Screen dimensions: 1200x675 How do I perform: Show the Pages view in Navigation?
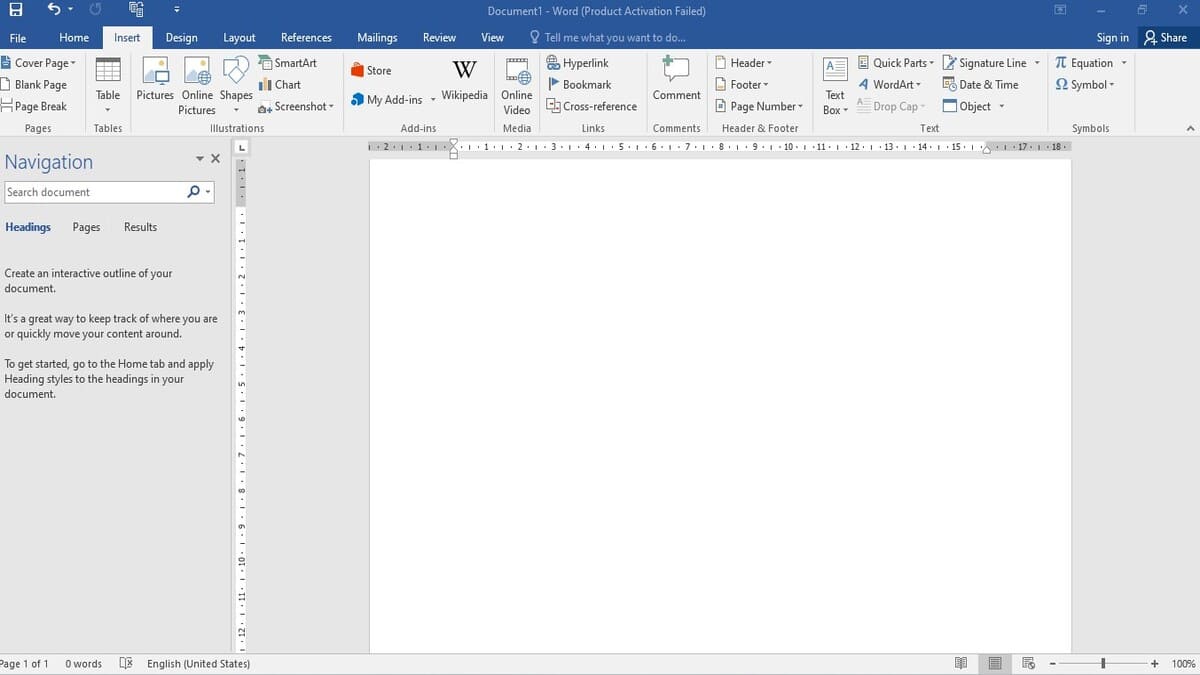[86, 227]
